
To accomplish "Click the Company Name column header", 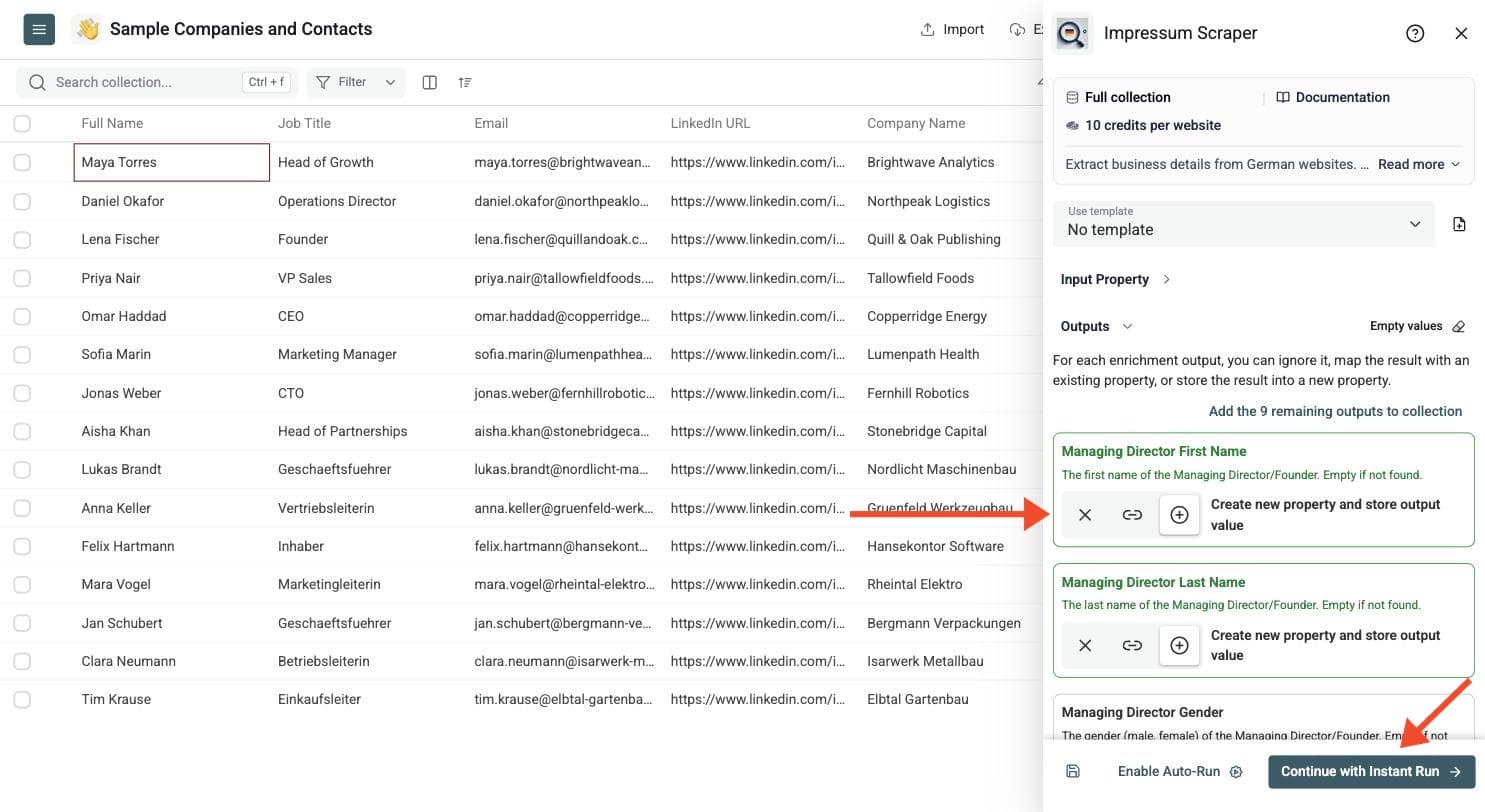I will pyautogui.click(x=916, y=123).
